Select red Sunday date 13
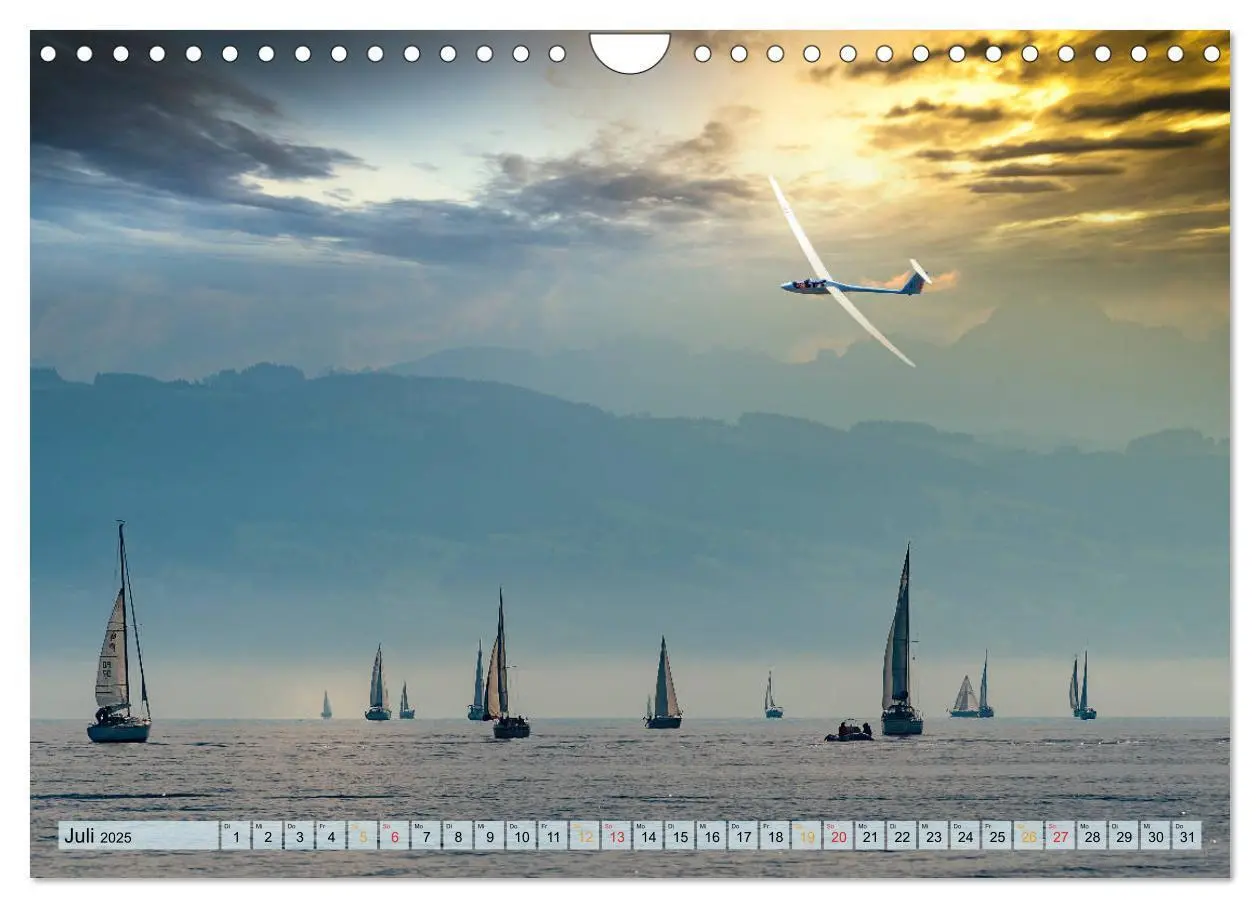Screen dimensions: 1260x908 click(616, 836)
